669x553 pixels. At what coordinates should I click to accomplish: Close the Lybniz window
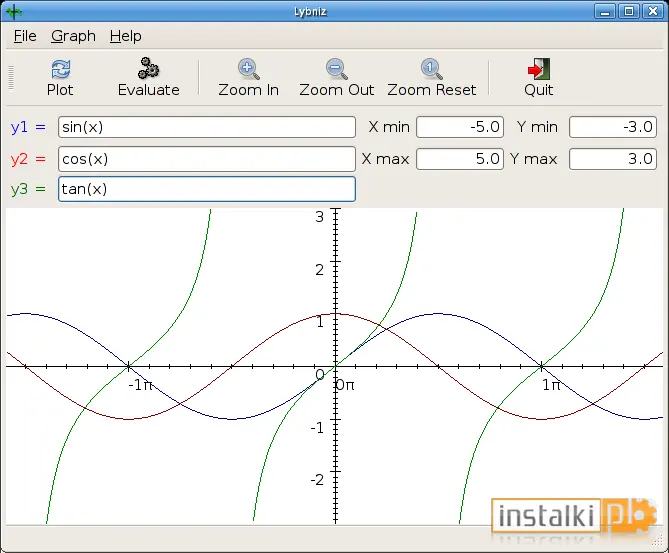click(653, 12)
